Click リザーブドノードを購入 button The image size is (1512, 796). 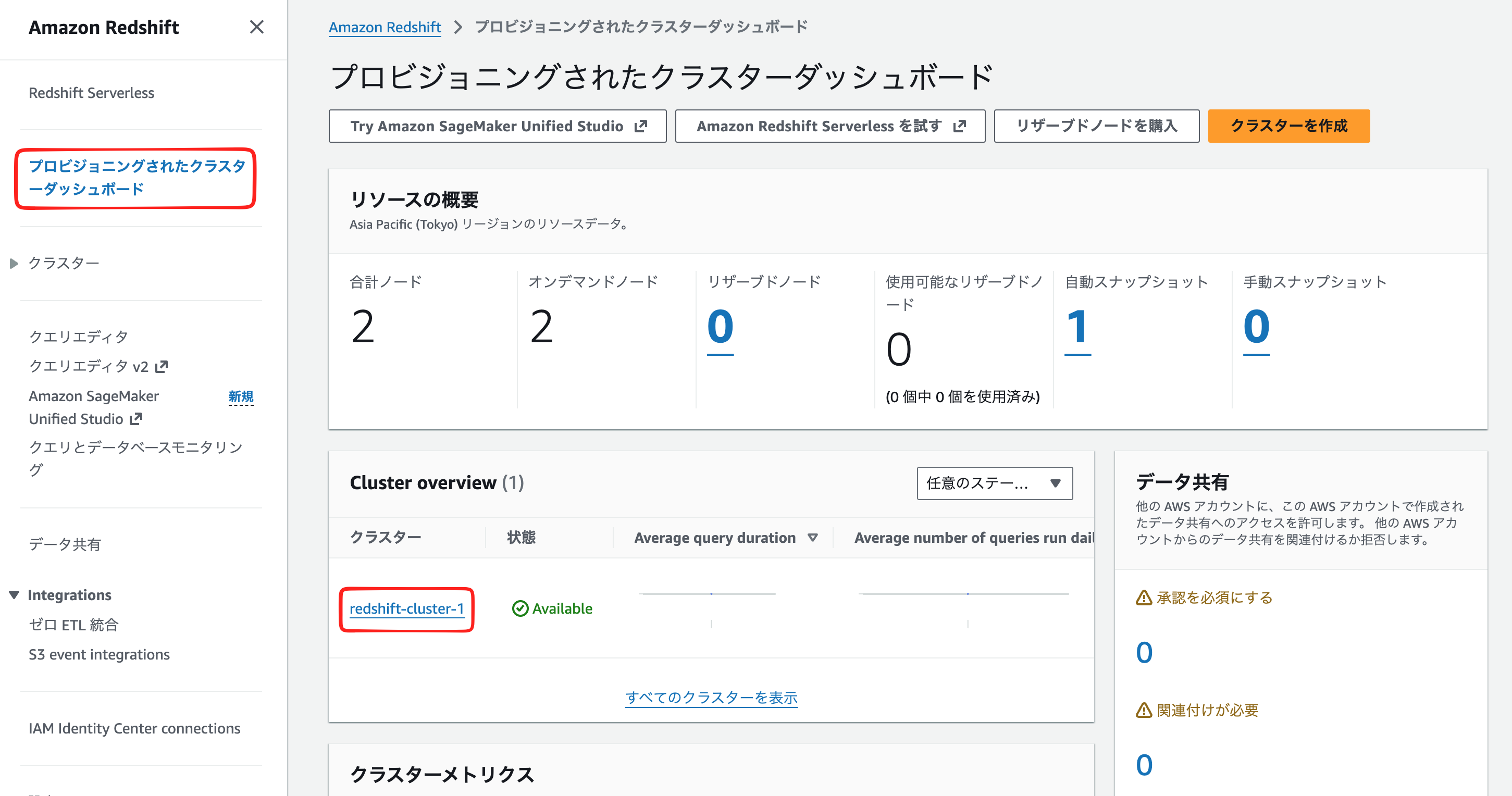(1096, 126)
